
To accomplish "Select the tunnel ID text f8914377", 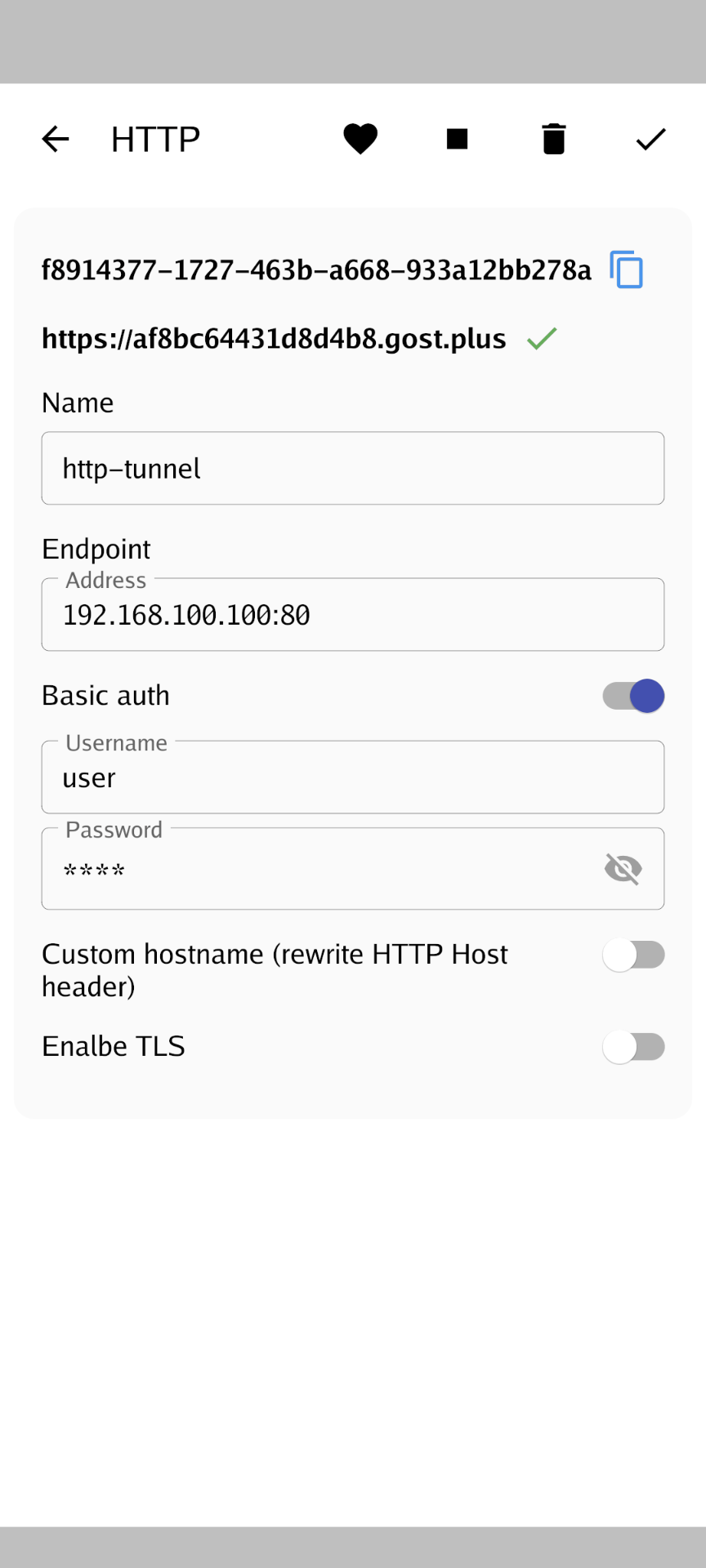I will pos(316,269).
